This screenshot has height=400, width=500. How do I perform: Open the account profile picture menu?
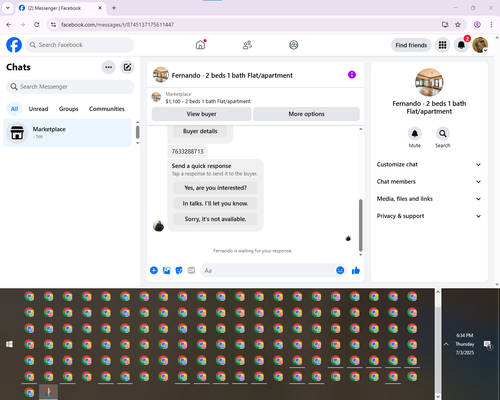(x=480, y=45)
